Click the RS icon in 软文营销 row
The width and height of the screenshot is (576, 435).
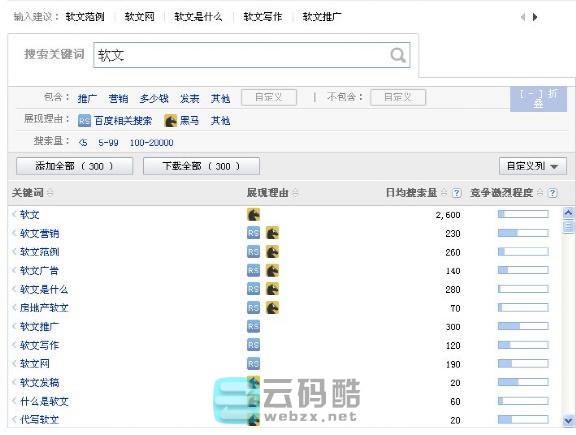[x=253, y=233]
